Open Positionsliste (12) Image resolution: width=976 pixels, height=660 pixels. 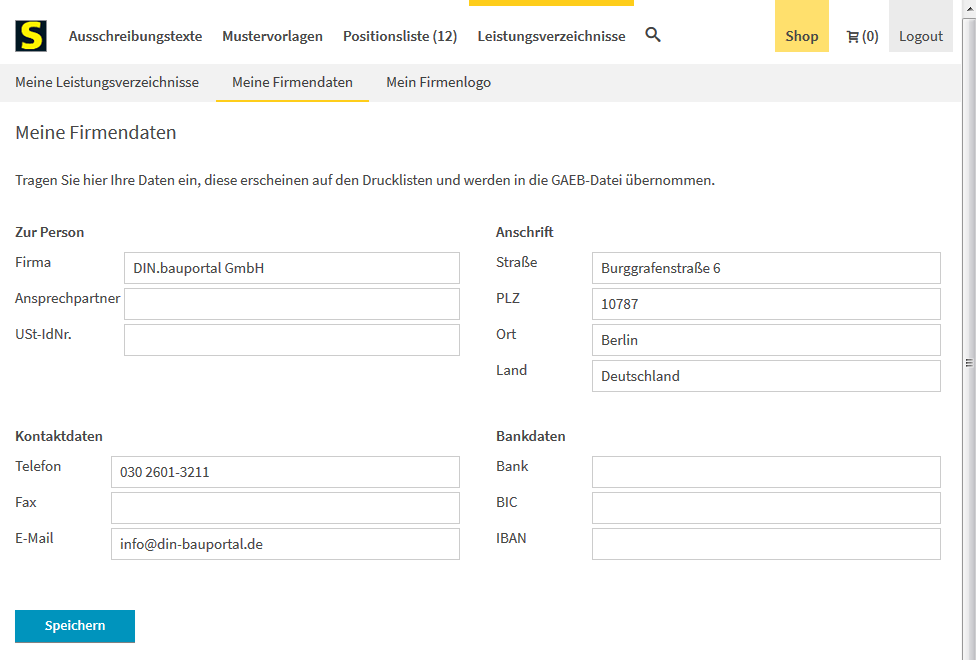[x=399, y=35]
